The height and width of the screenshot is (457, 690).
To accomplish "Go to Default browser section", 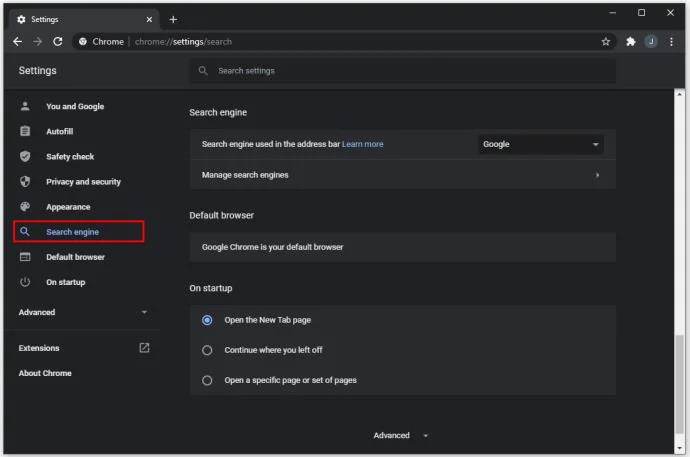I will pyautogui.click(x=75, y=257).
